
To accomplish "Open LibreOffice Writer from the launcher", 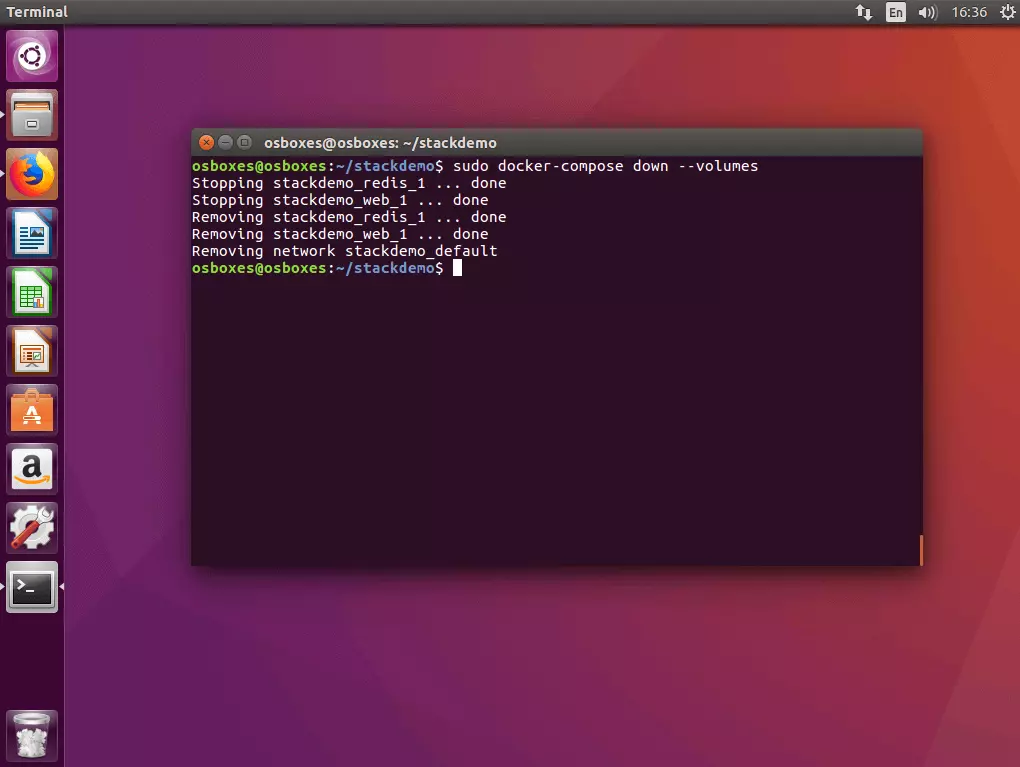I will (32, 234).
